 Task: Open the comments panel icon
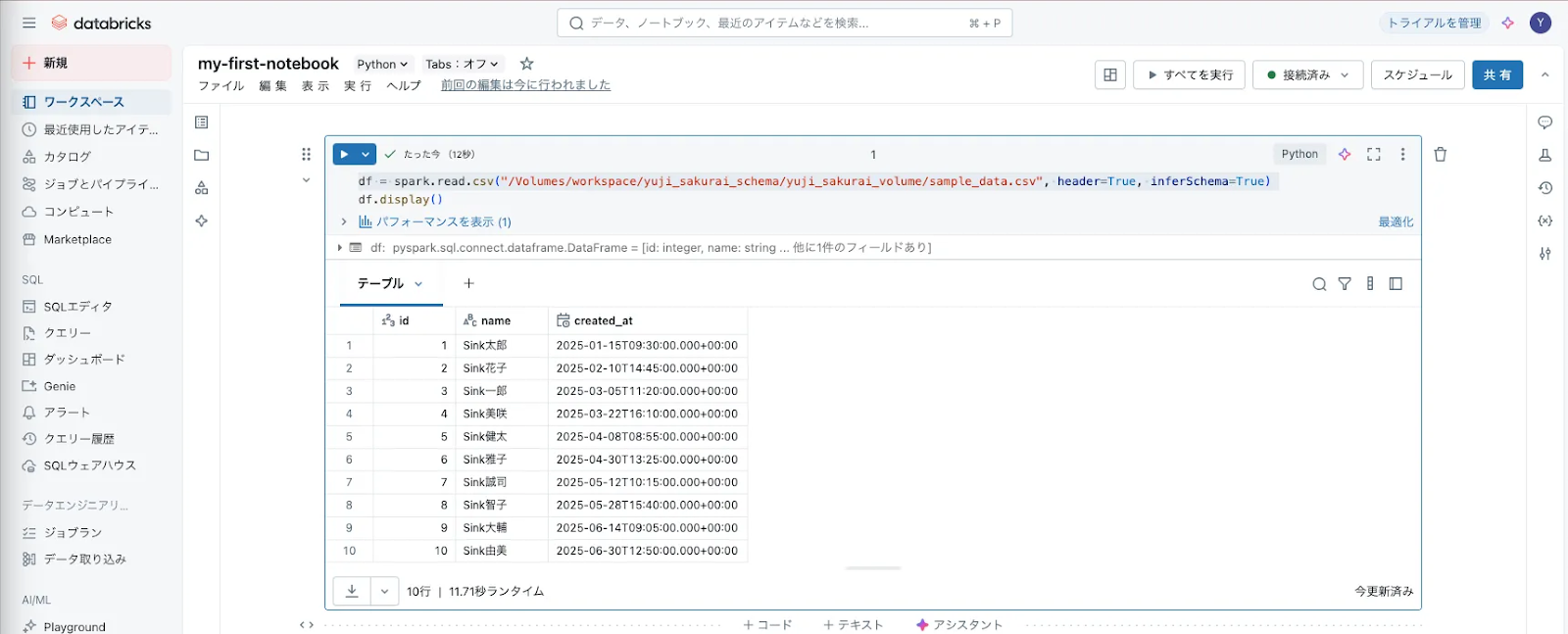pos(1544,122)
